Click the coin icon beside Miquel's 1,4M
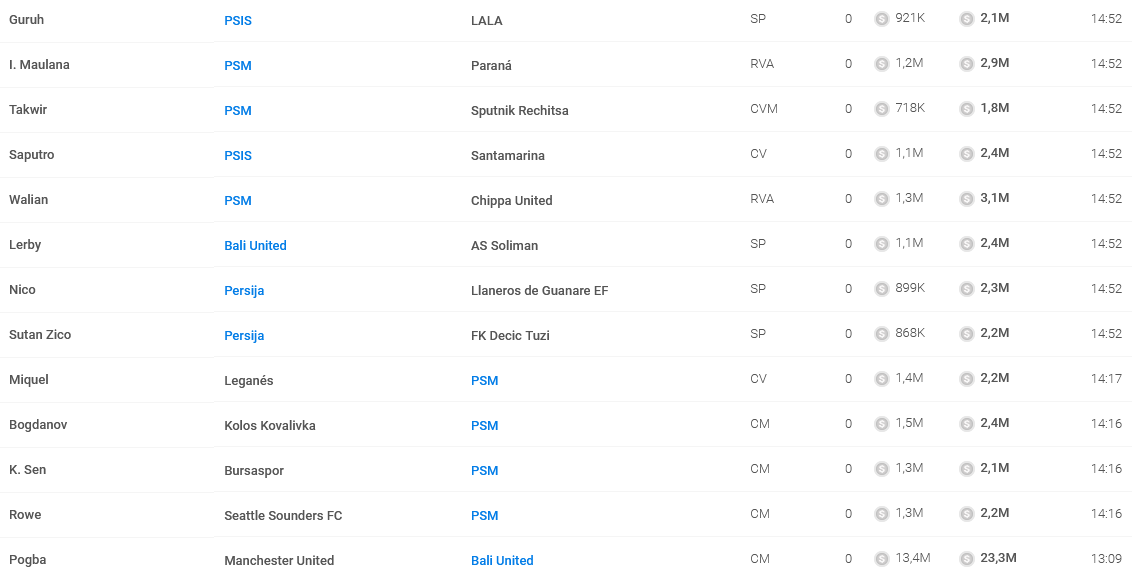The image size is (1133, 576). [x=882, y=379]
